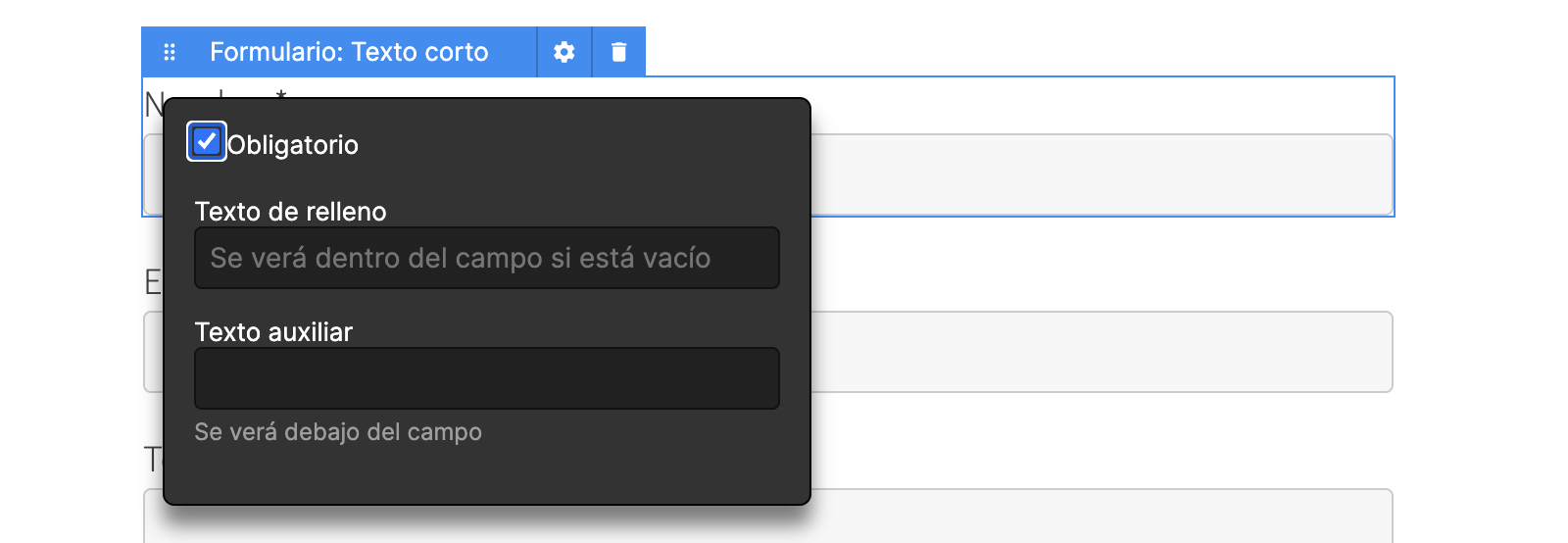Screen dimensions: 1568x543
Task: Select the Formulario: Texto corto block title
Action: coord(349,52)
